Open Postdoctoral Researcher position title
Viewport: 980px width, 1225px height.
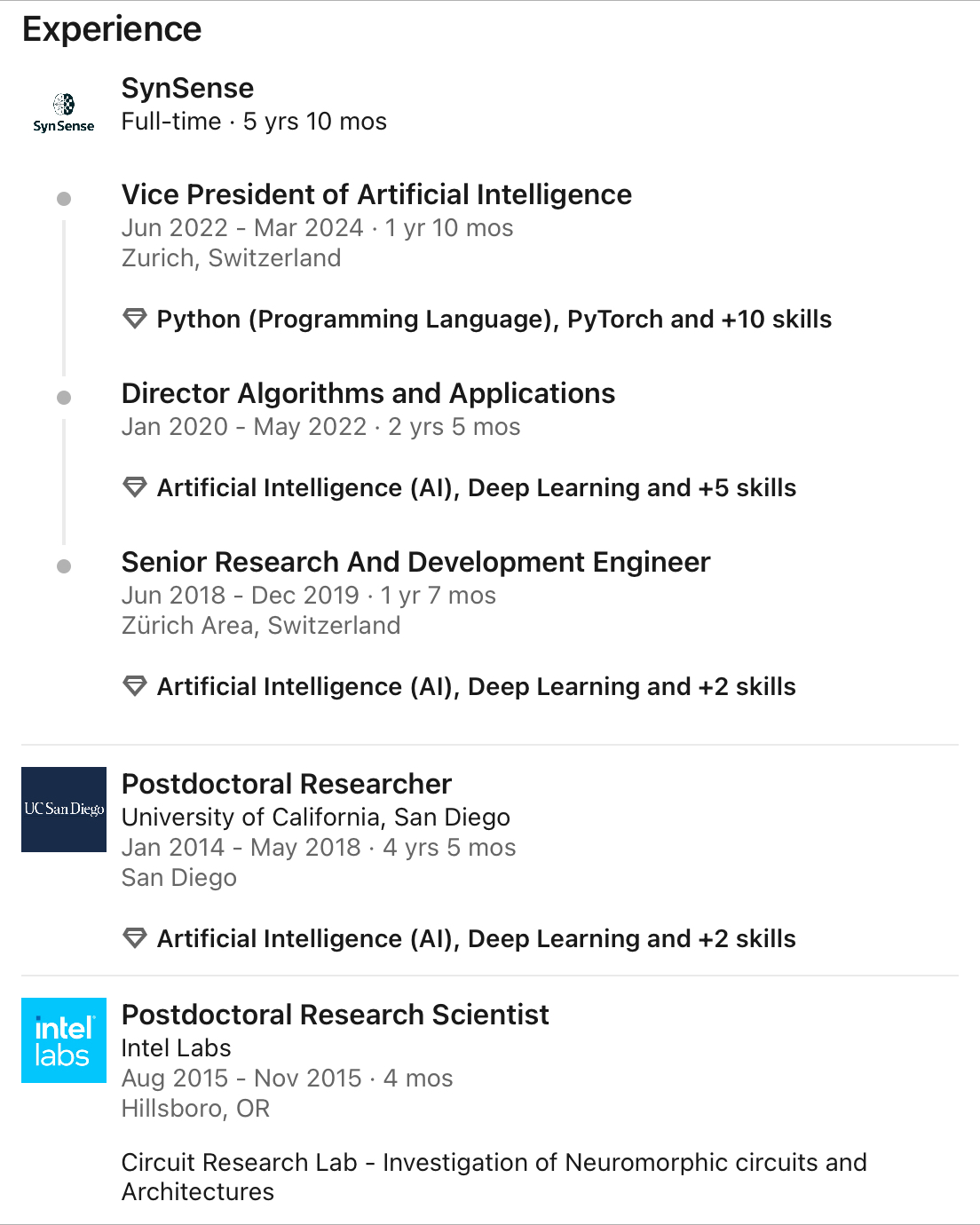tap(287, 784)
